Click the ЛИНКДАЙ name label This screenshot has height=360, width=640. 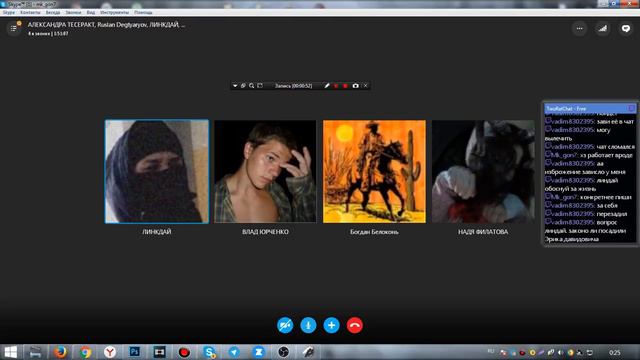click(x=157, y=232)
